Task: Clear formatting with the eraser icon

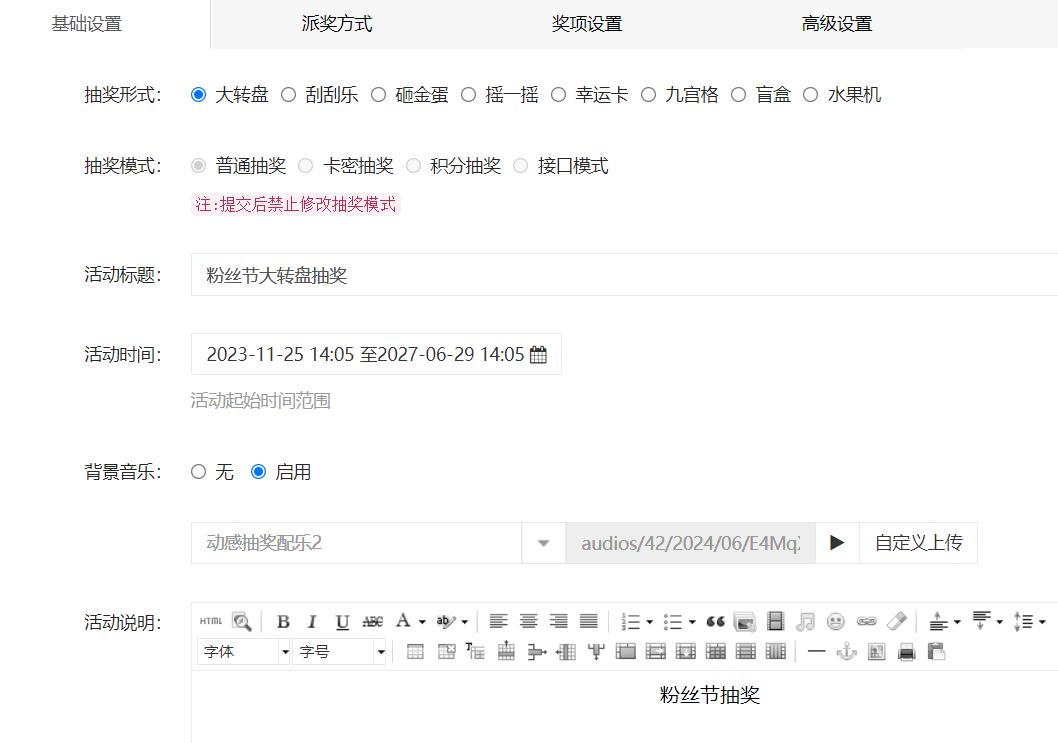Action: click(x=897, y=621)
